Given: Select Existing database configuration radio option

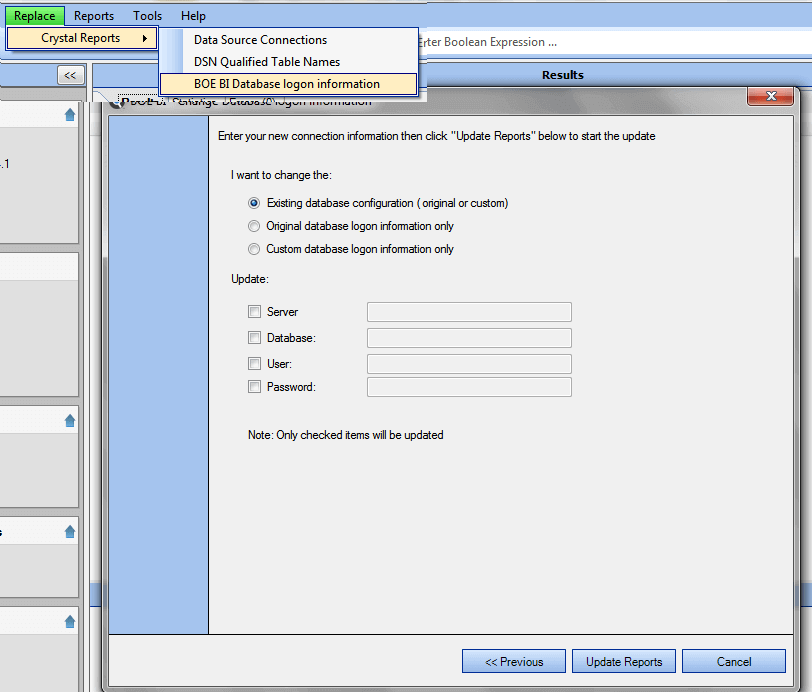Looking at the screenshot, I should coord(254,203).
